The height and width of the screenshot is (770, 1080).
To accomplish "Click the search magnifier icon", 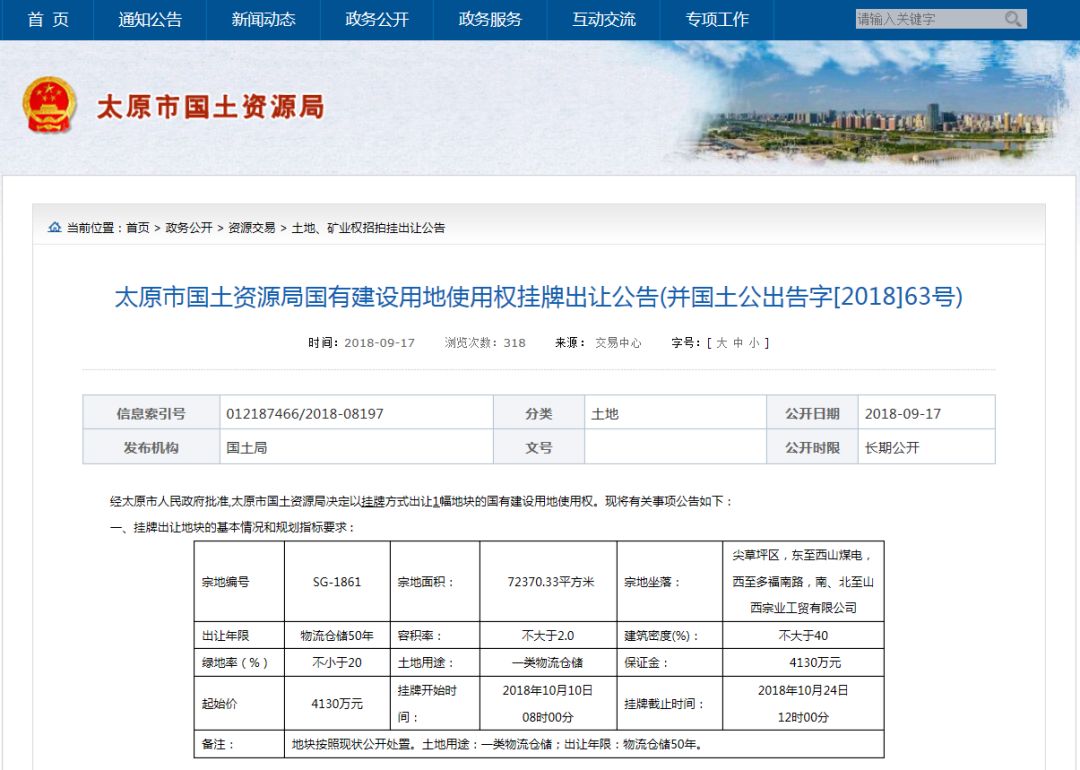I will pos(1012,19).
